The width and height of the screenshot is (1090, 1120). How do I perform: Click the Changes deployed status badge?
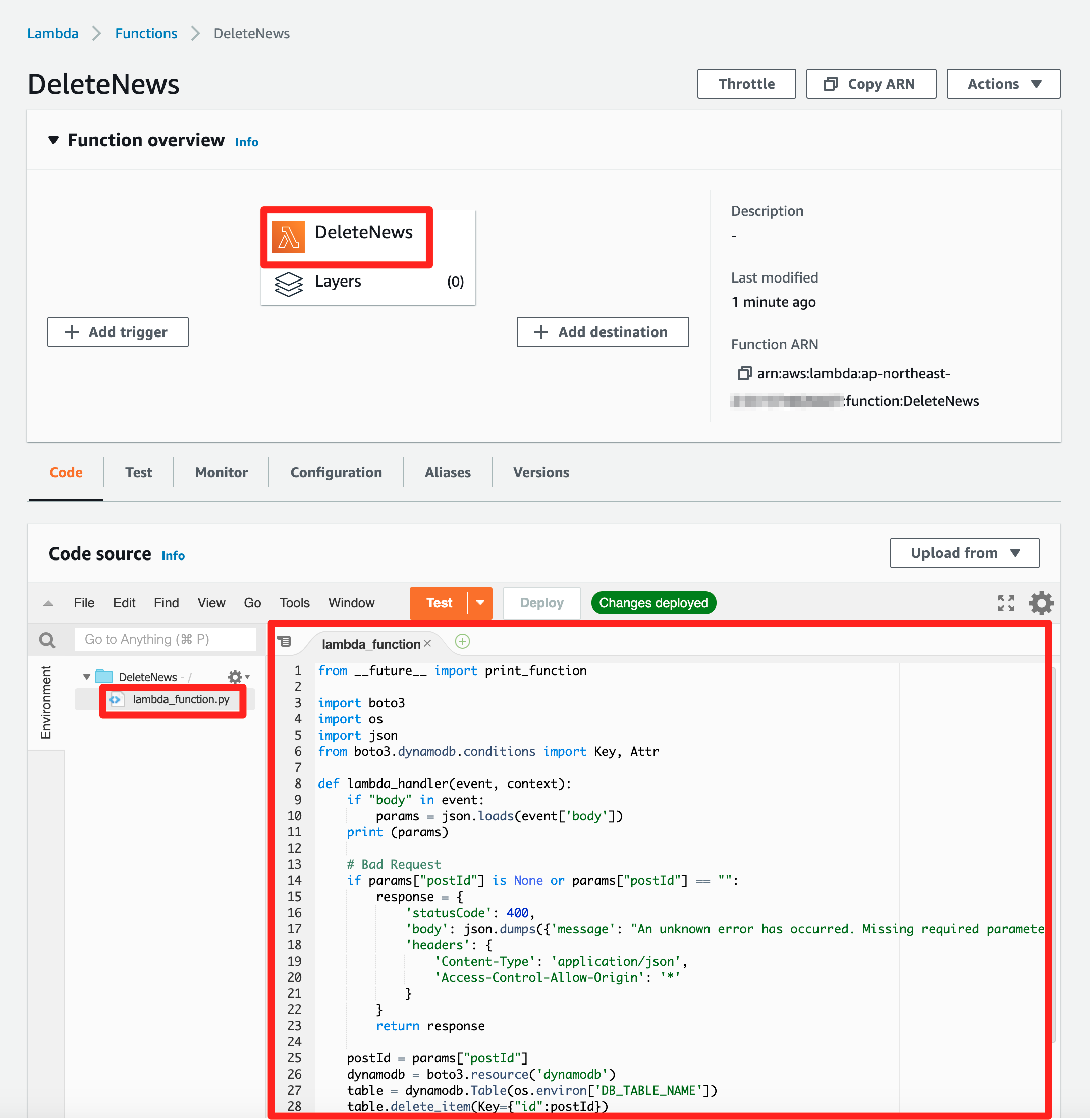[653, 603]
